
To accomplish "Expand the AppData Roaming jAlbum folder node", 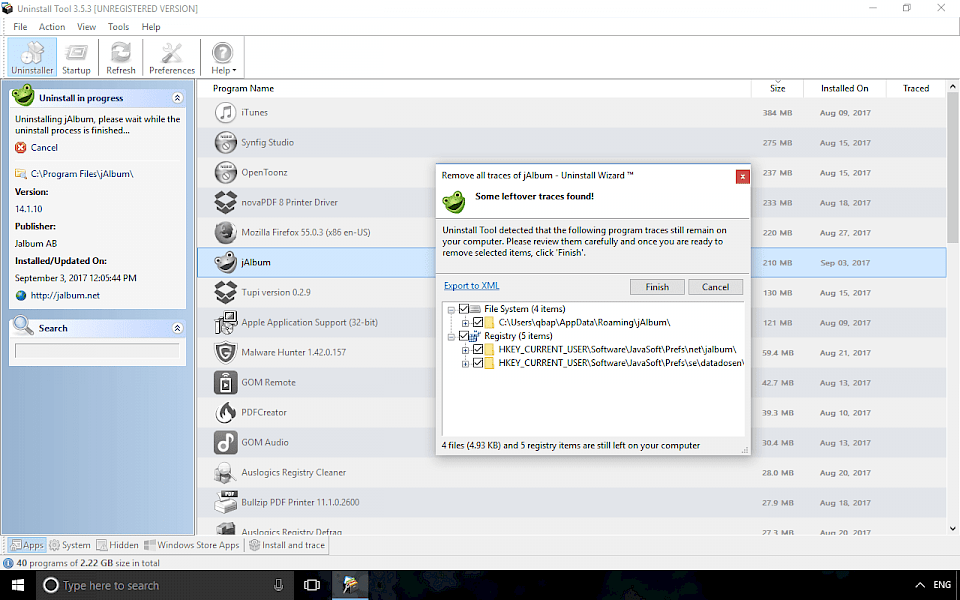I will pyautogui.click(x=465, y=323).
